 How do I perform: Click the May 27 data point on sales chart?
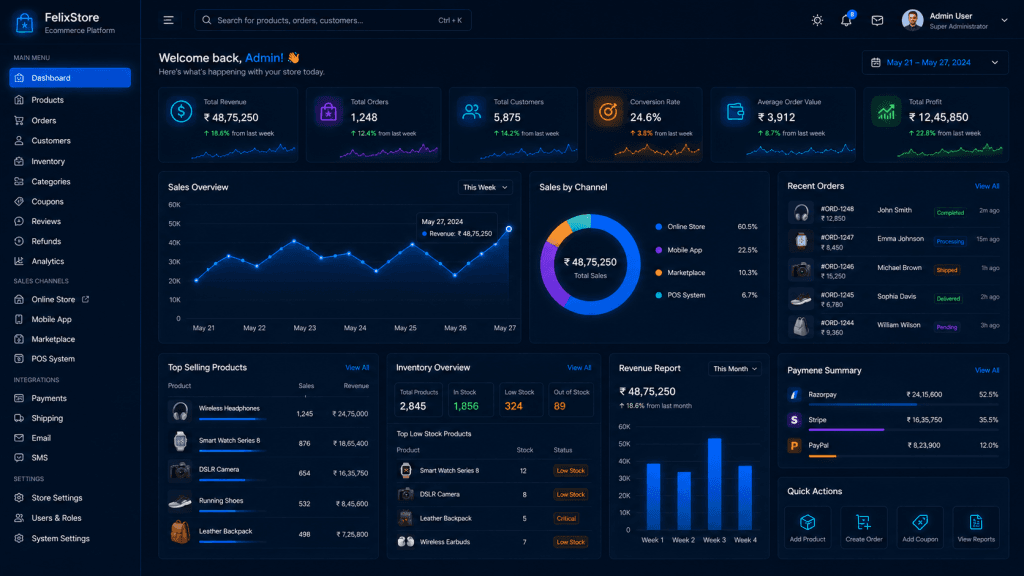(509, 229)
